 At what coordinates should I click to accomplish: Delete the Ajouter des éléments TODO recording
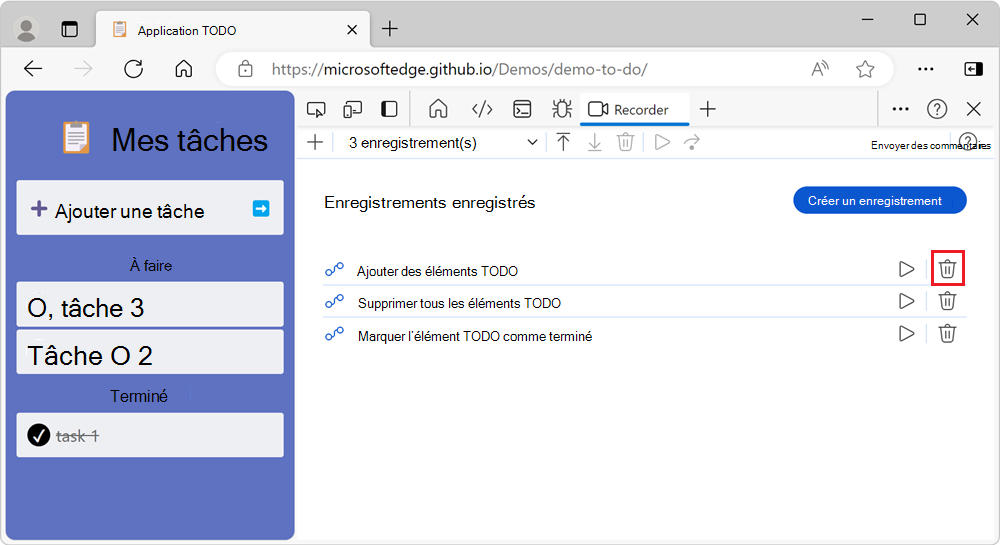[x=948, y=269]
